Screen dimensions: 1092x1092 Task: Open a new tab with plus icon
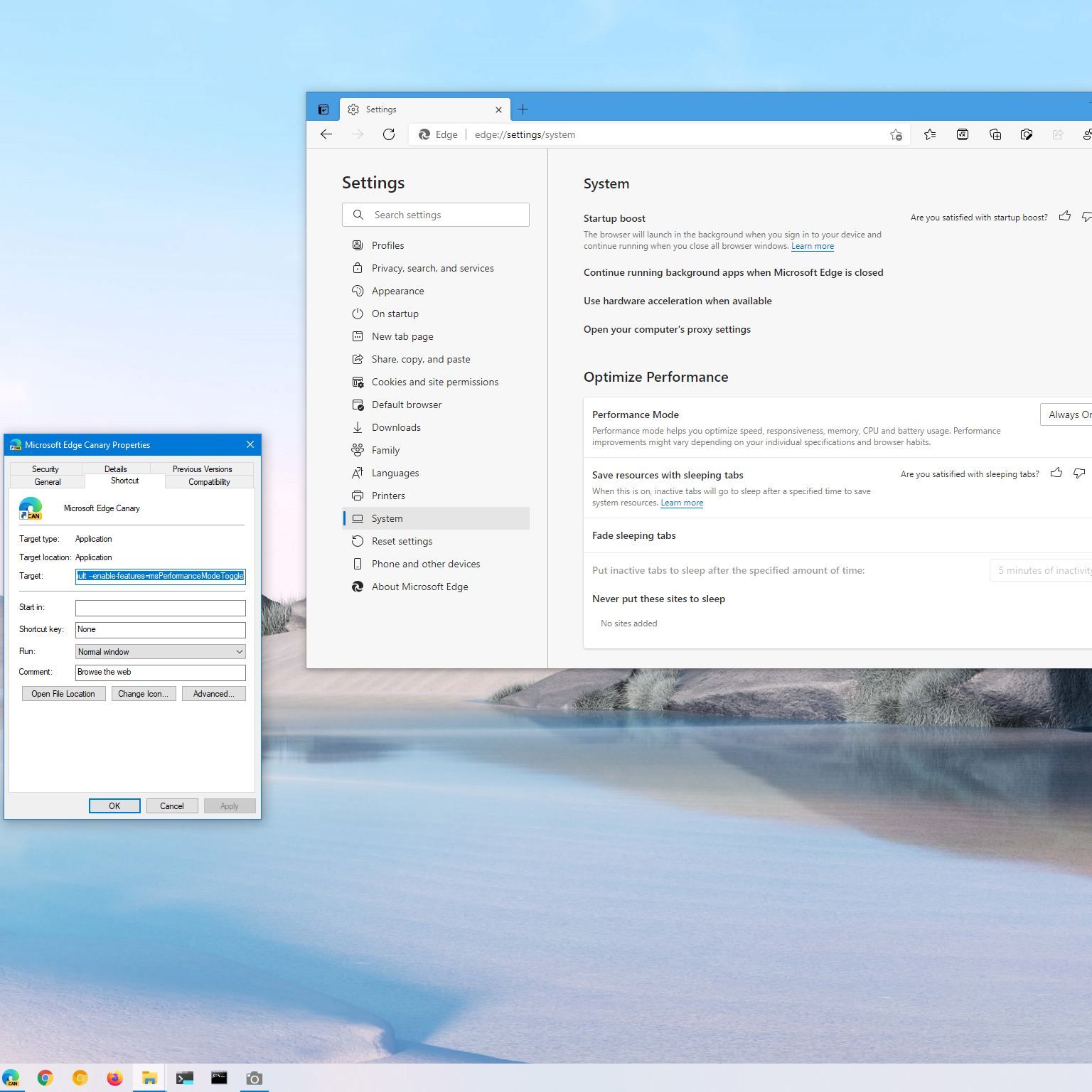(523, 109)
